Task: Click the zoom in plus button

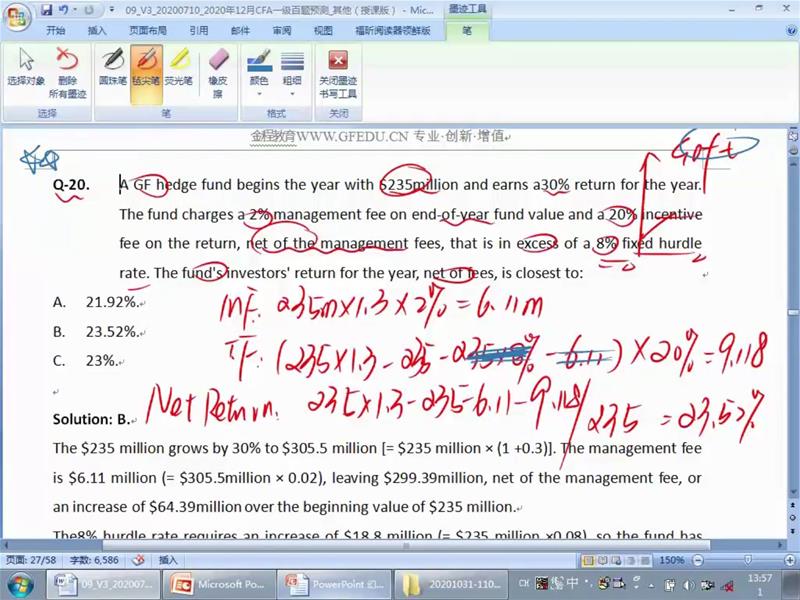Action: [790, 560]
